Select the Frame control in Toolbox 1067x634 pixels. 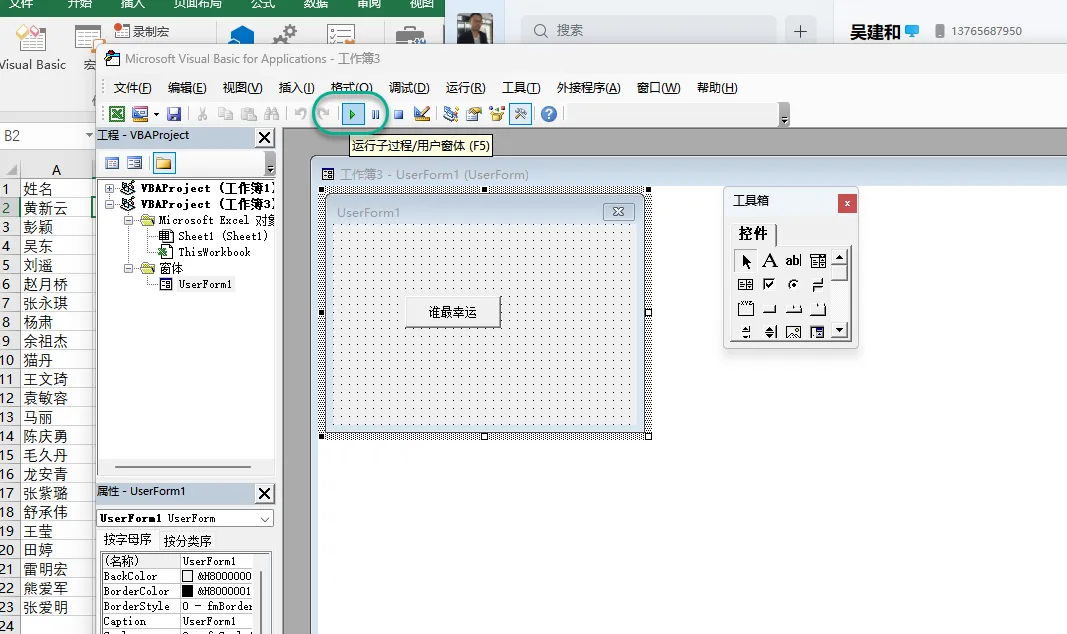(x=746, y=308)
